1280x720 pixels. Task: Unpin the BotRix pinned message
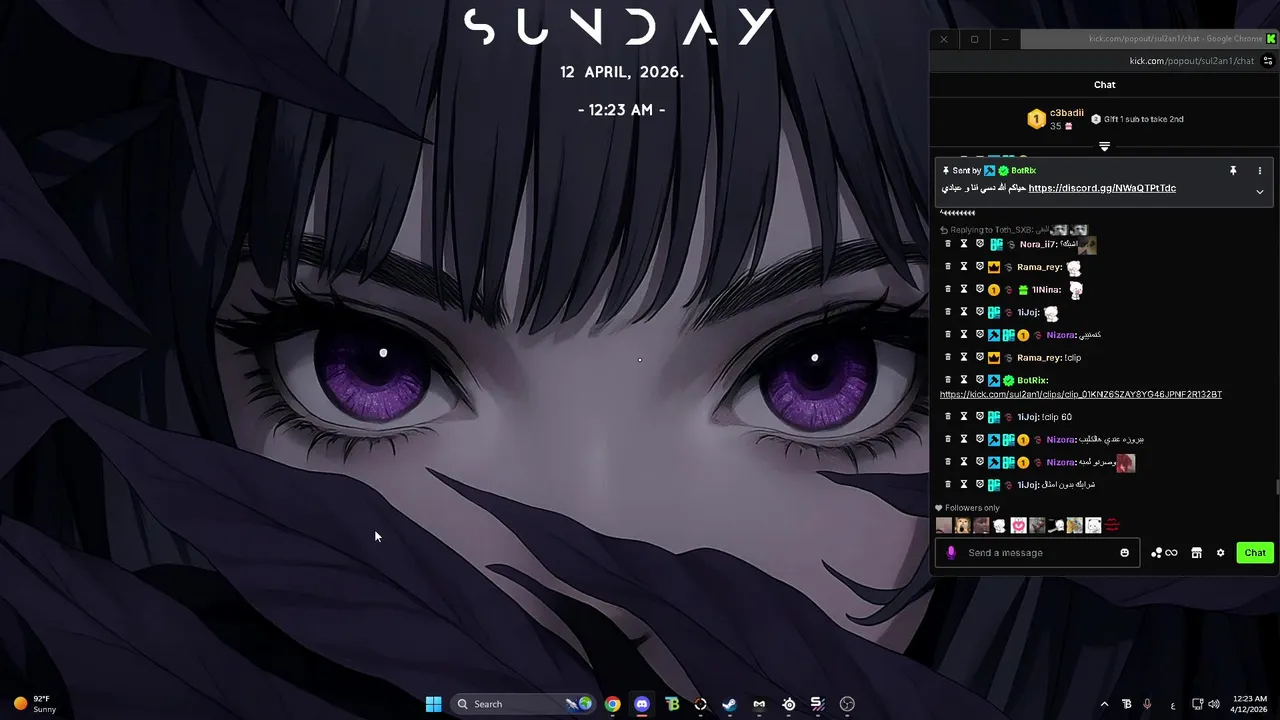click(1233, 171)
